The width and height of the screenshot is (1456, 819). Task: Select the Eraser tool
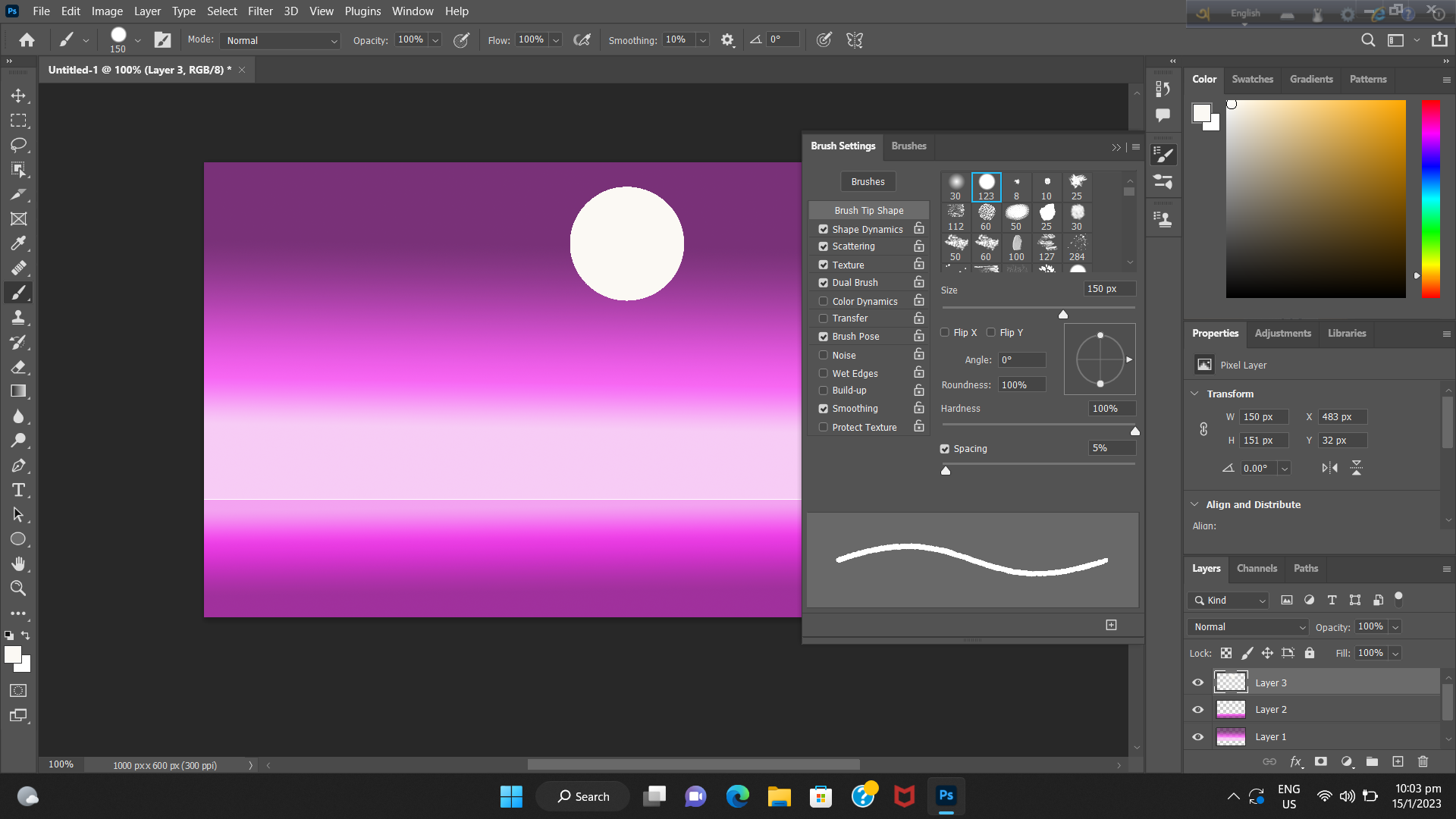pos(19,367)
